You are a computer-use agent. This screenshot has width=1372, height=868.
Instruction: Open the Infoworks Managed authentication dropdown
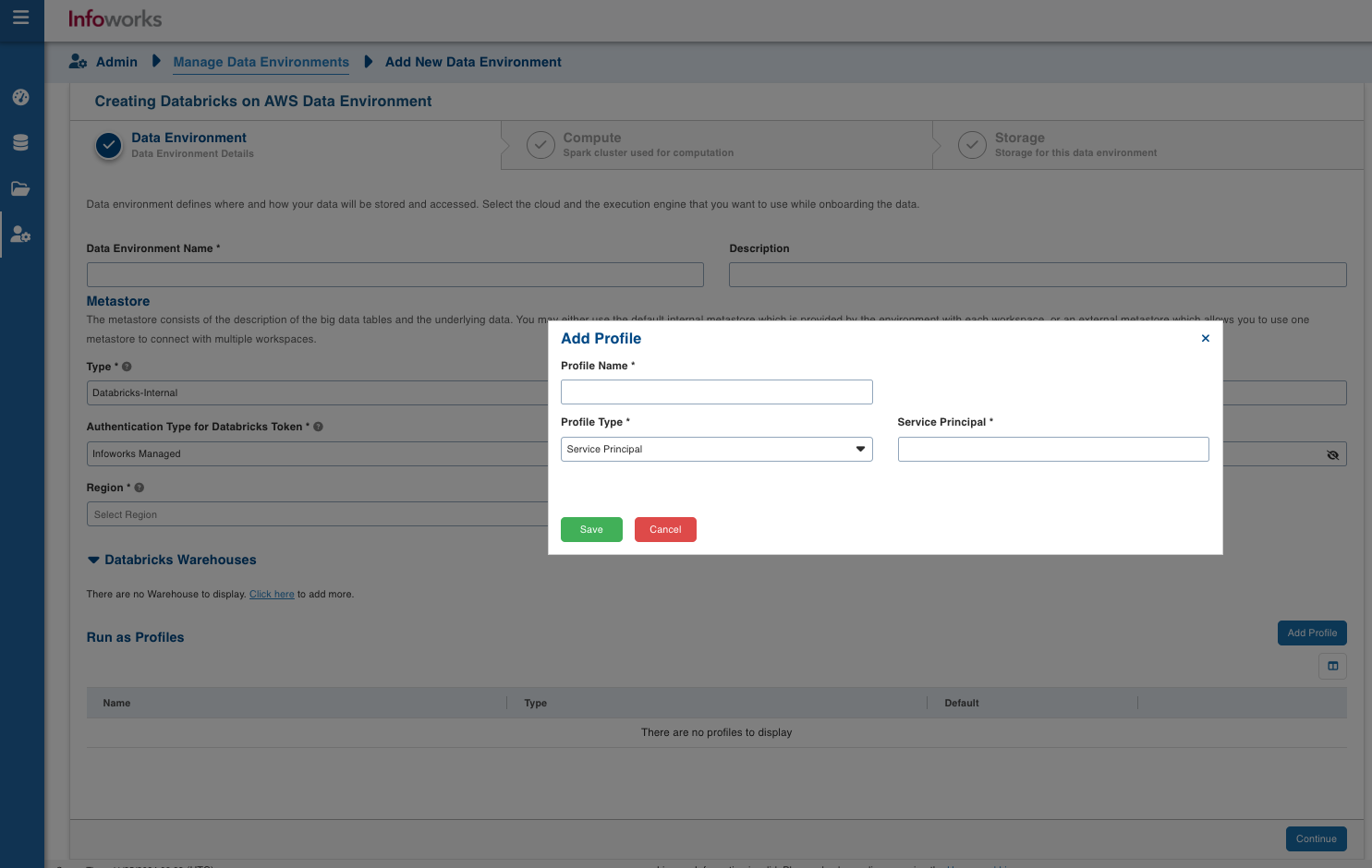pos(318,453)
